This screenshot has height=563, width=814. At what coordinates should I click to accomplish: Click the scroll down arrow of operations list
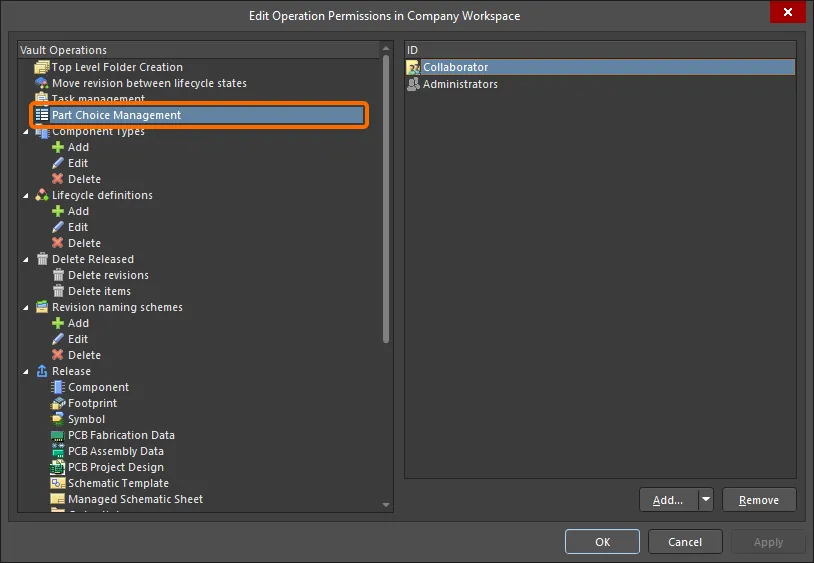(386, 504)
